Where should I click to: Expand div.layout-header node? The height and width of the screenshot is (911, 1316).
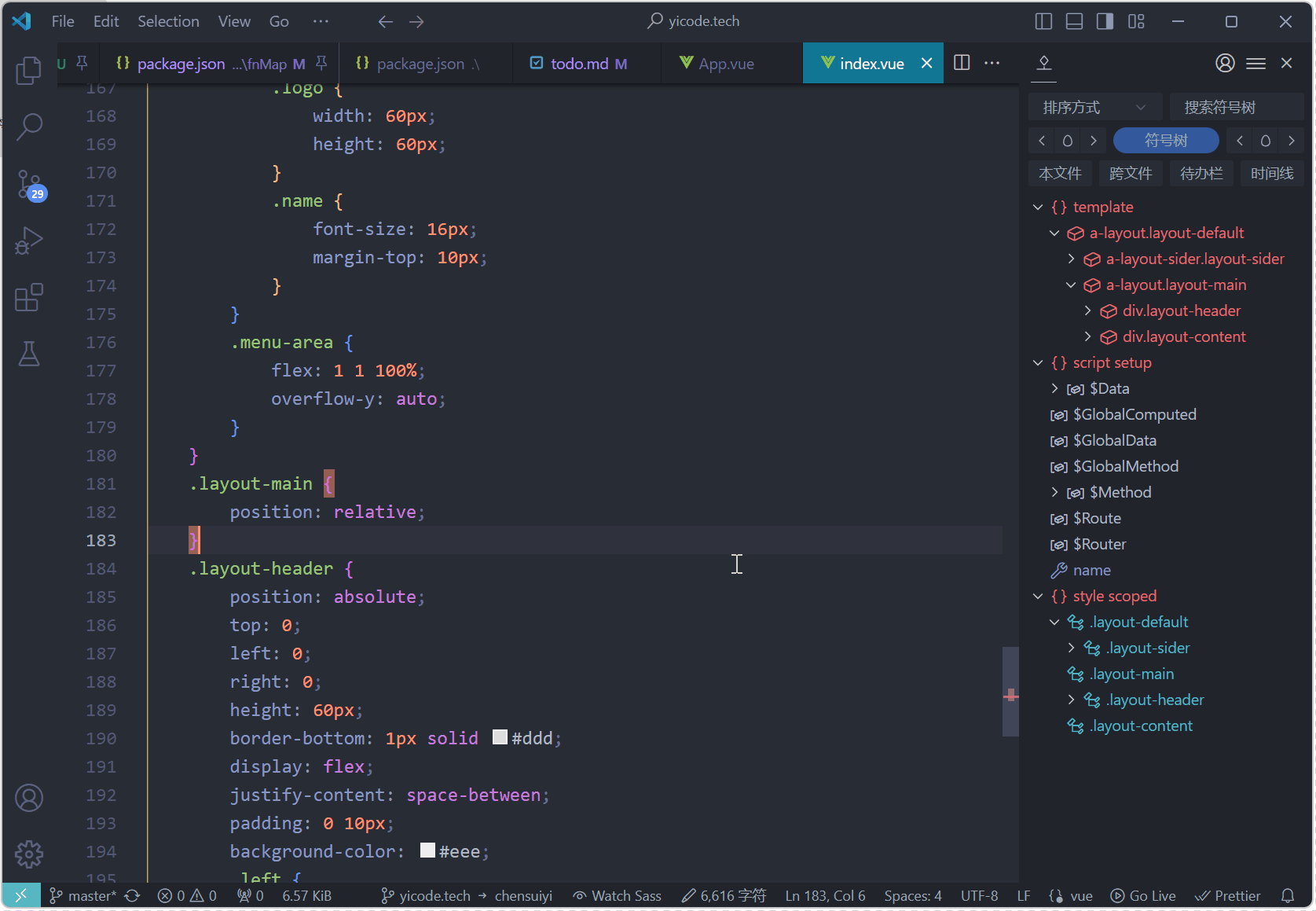1087,311
